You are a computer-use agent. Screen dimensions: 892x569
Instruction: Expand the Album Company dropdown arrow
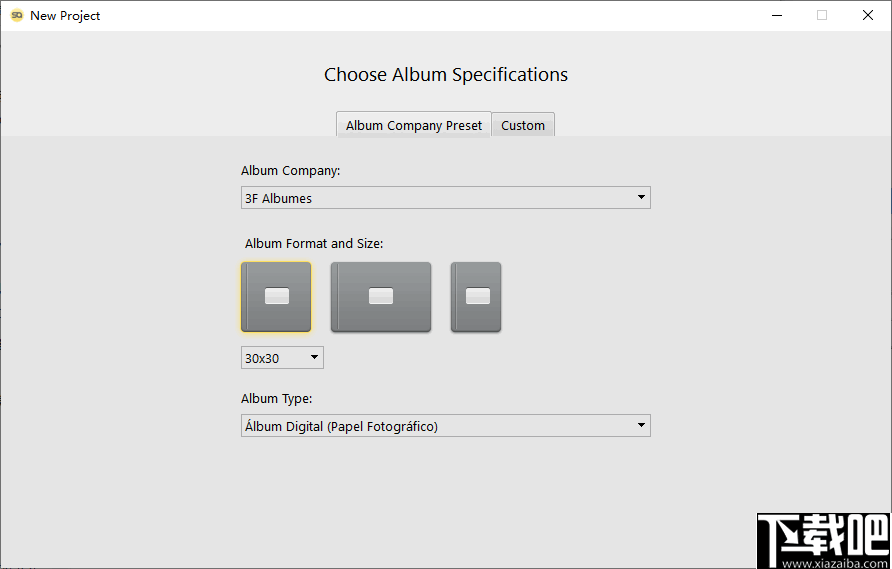pos(641,198)
